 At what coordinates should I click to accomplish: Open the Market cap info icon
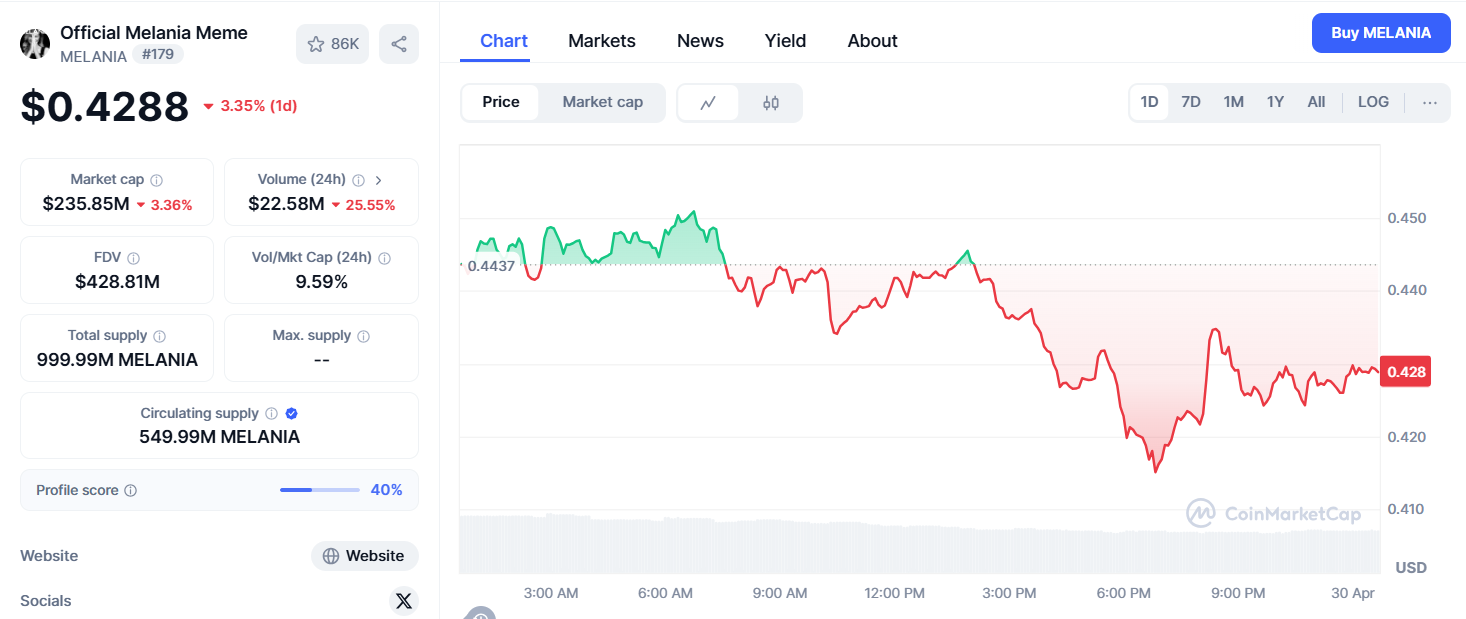(156, 180)
